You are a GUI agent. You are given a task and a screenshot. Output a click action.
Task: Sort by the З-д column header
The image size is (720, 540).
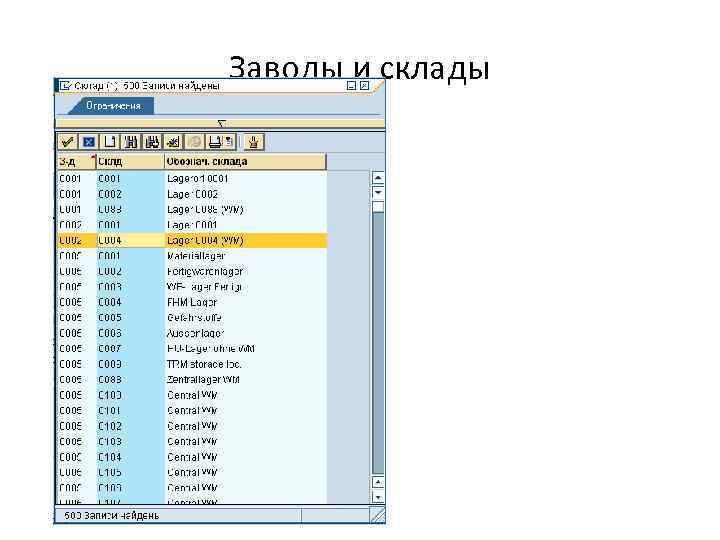click(76, 162)
